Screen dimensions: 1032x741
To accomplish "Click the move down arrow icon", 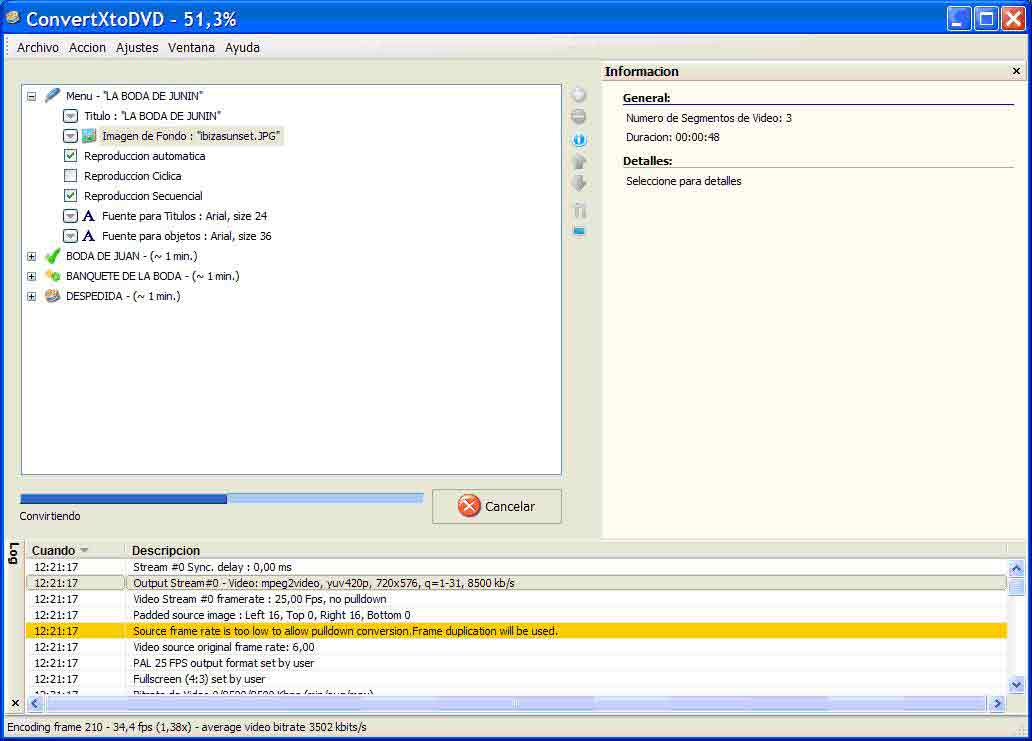I will pos(579,183).
